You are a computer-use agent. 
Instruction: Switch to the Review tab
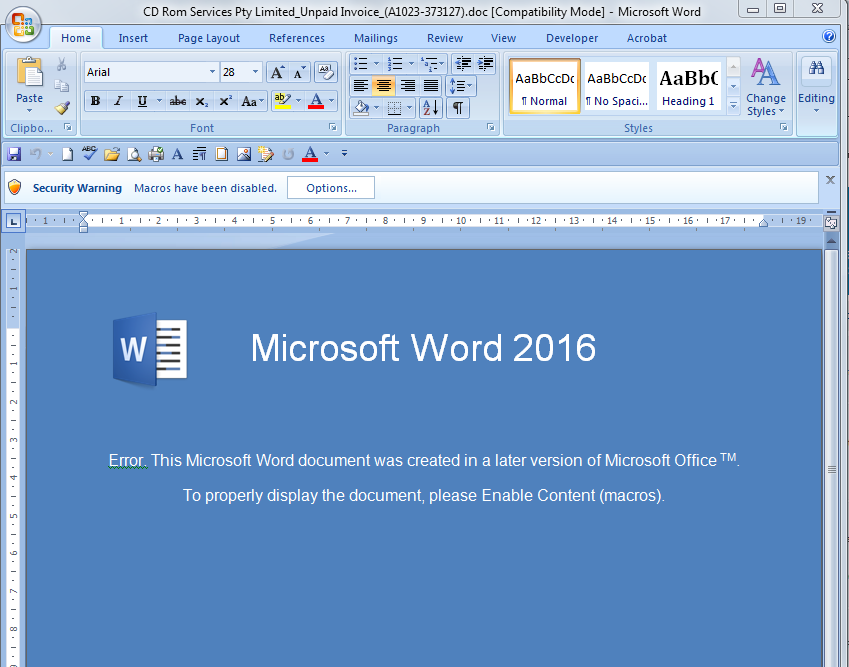pos(445,38)
